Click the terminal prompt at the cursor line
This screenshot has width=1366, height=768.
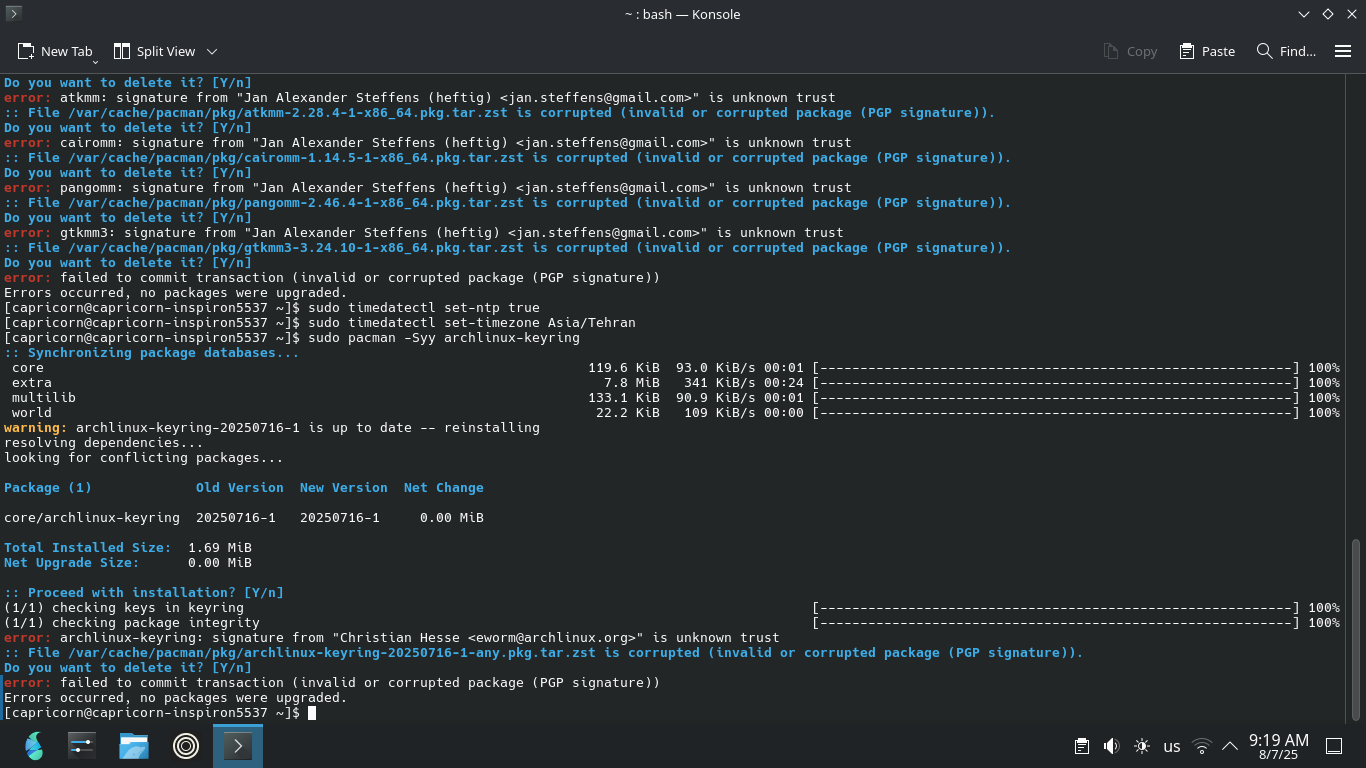[152, 713]
